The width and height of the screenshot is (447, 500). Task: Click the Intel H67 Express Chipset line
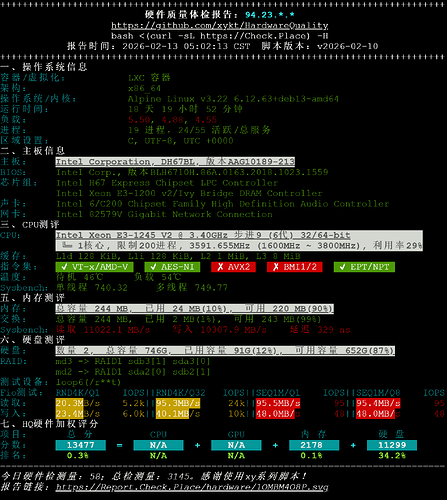167,183
